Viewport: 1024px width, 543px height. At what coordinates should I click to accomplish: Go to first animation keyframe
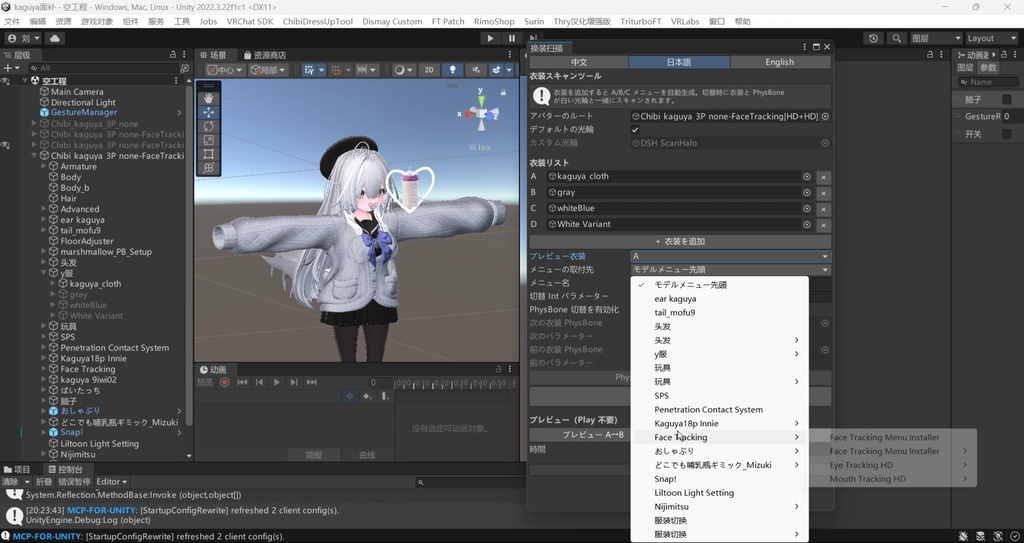(242, 382)
